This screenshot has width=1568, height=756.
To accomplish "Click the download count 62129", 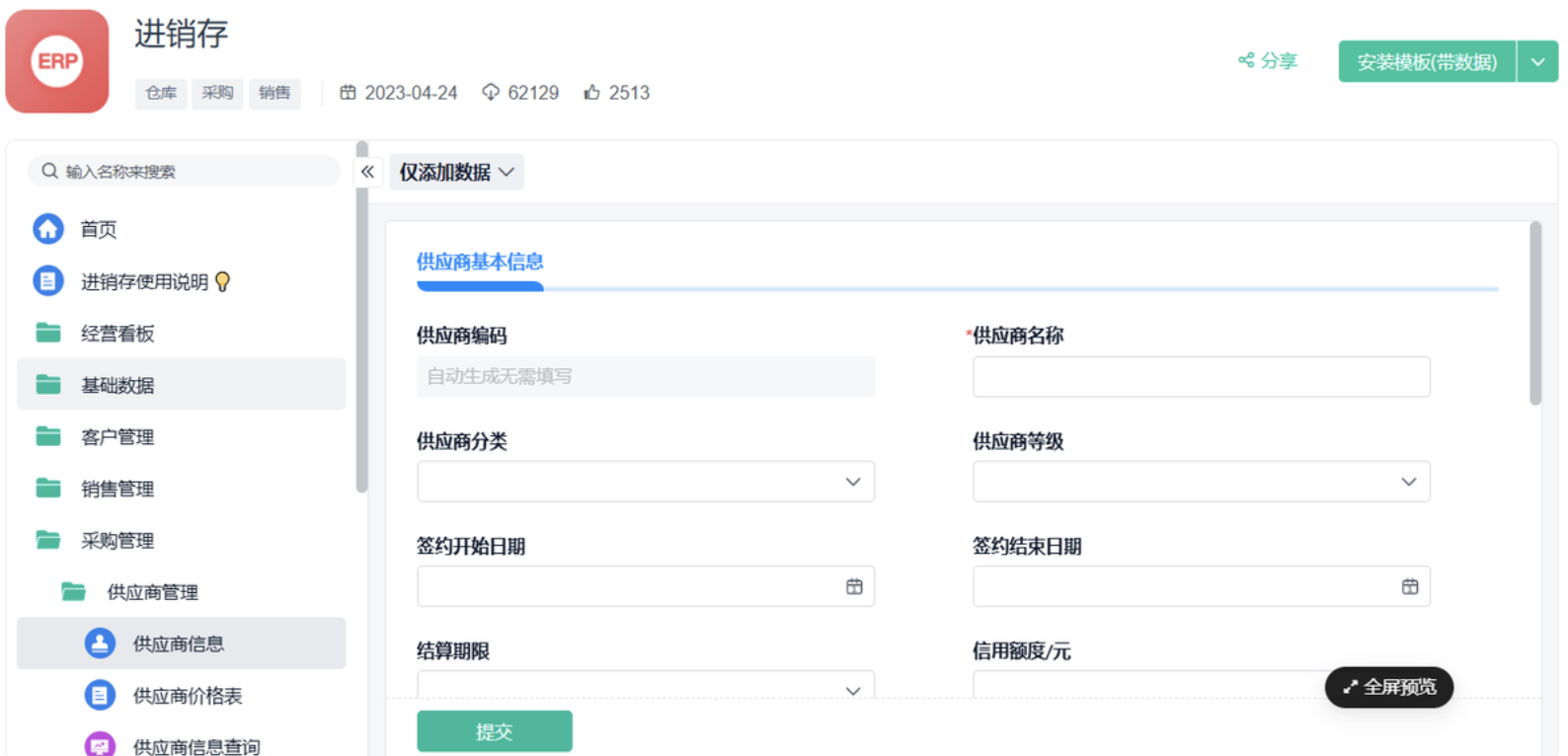I will 533,93.
